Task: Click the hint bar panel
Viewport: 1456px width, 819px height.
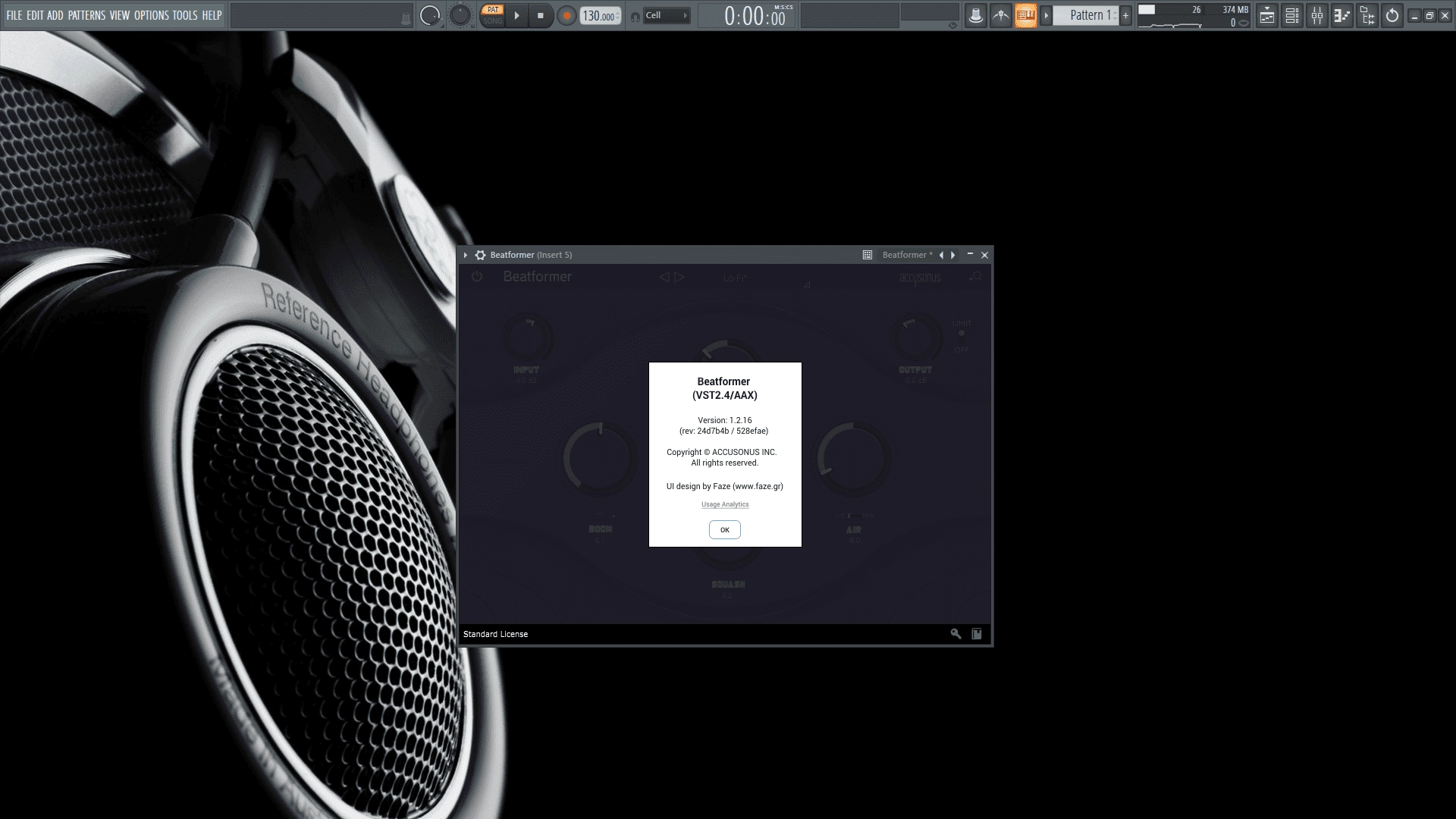Action: [322, 16]
